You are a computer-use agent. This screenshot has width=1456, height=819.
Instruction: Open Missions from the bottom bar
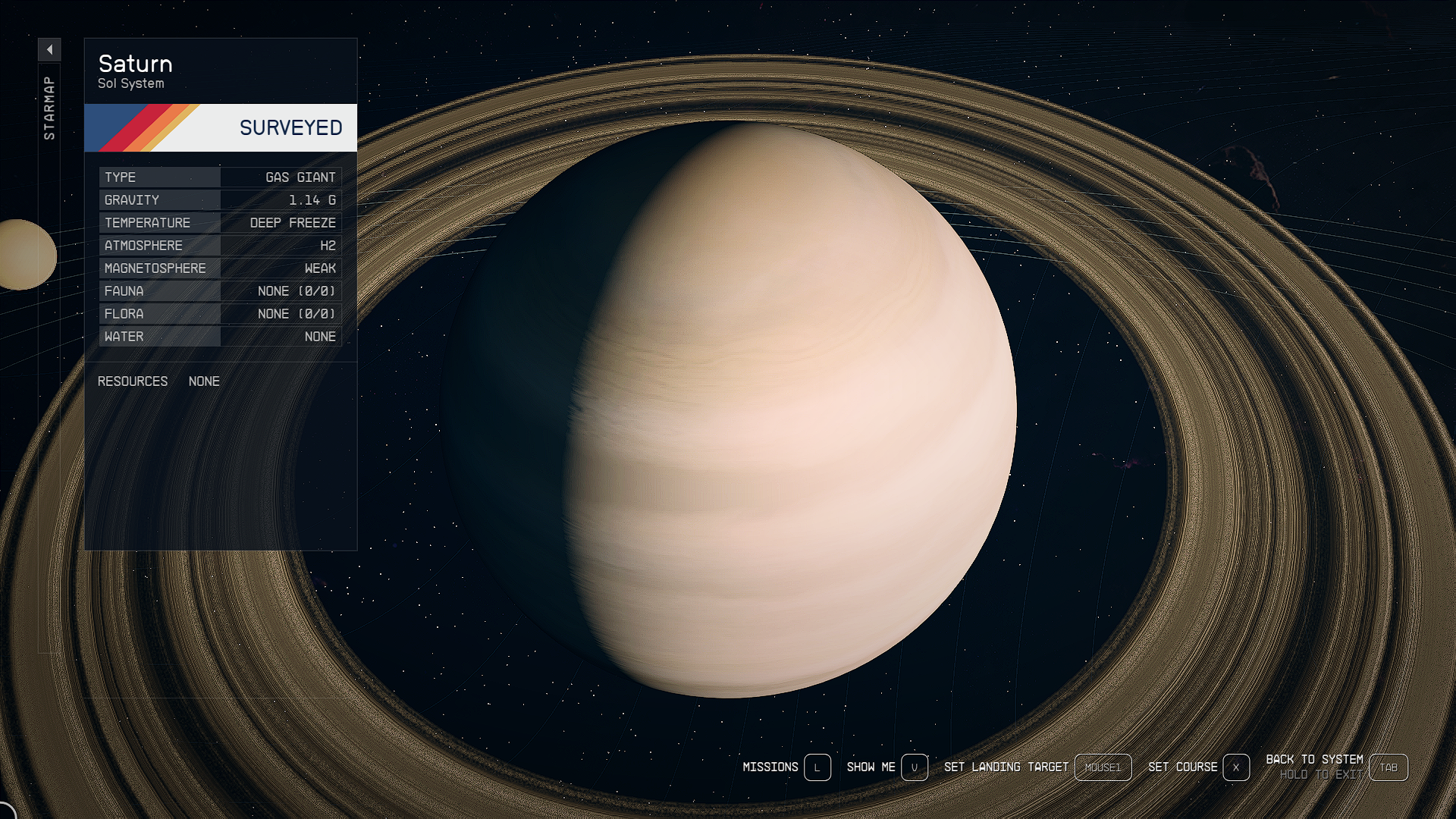click(770, 767)
